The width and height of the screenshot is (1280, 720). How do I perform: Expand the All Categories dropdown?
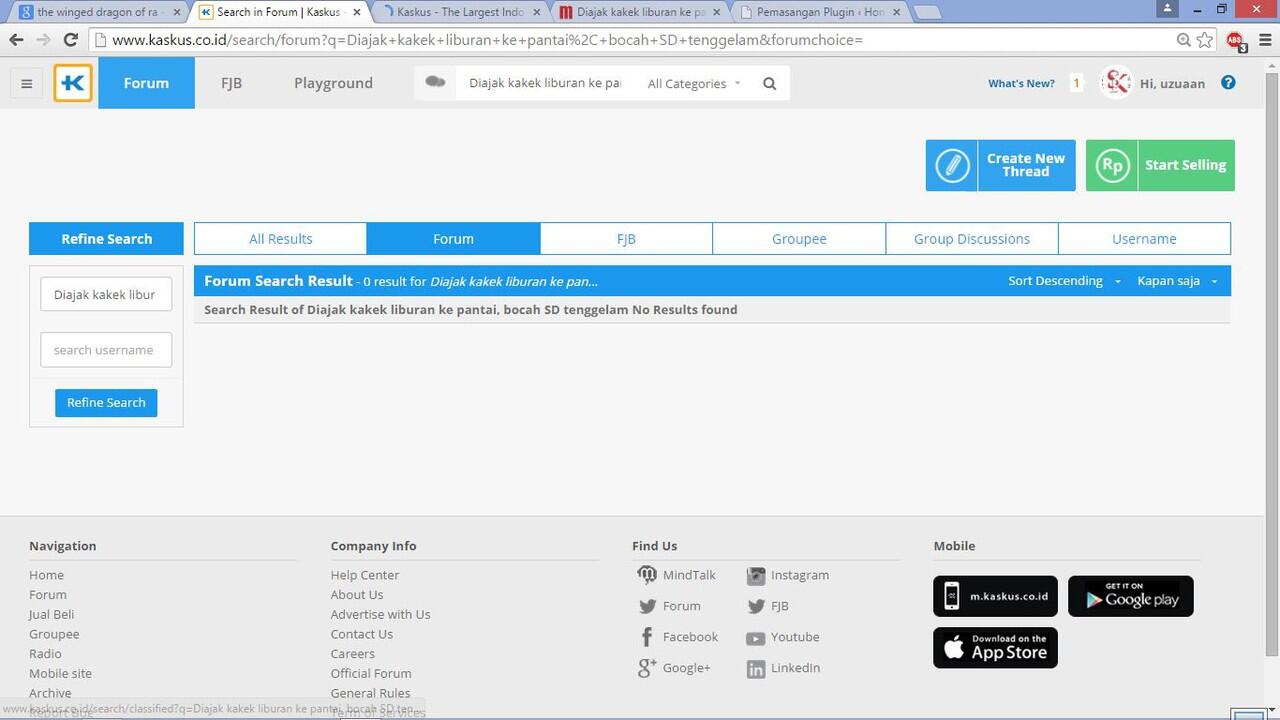[x=694, y=84]
